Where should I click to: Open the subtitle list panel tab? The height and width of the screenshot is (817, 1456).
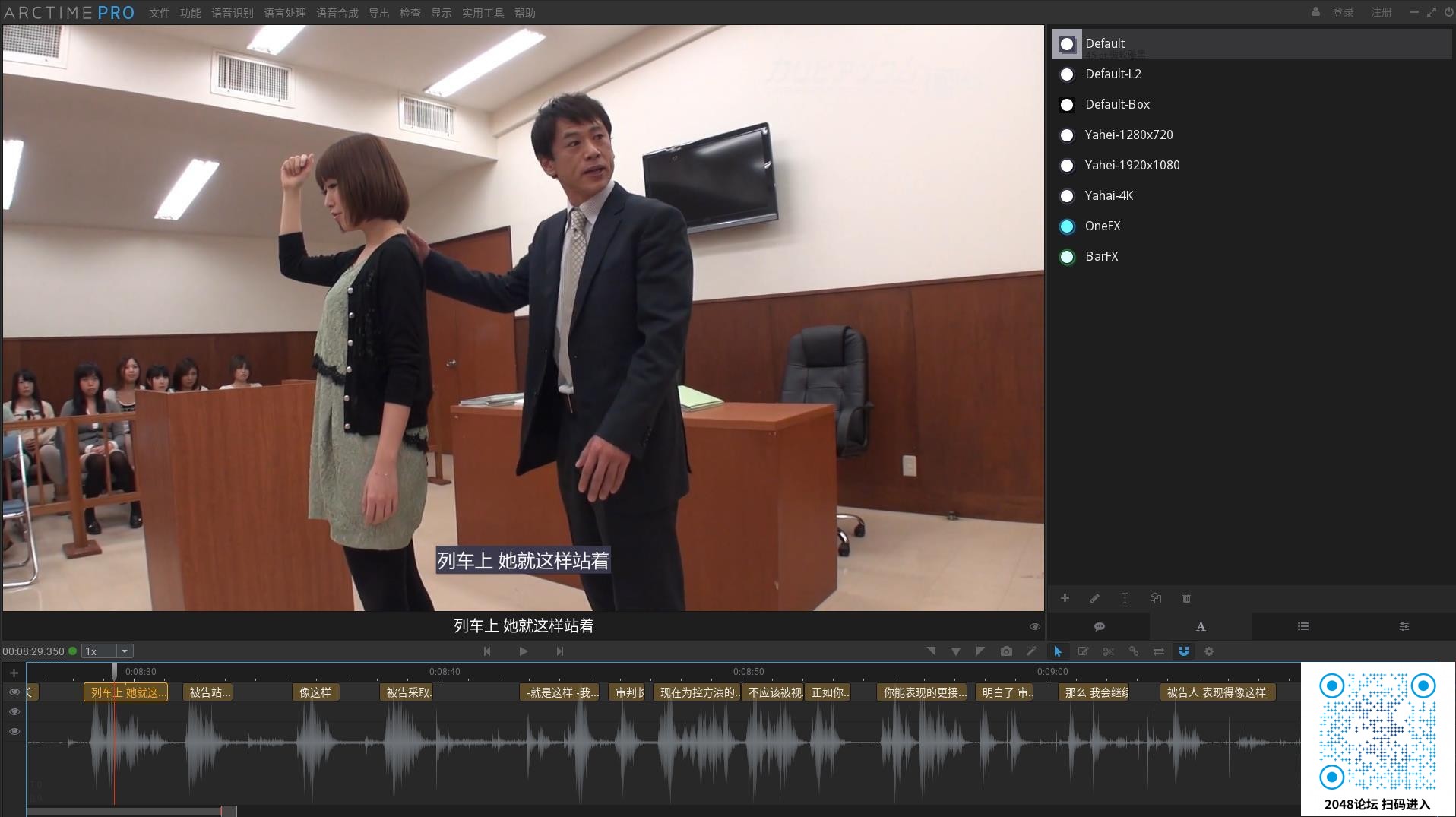(1302, 626)
